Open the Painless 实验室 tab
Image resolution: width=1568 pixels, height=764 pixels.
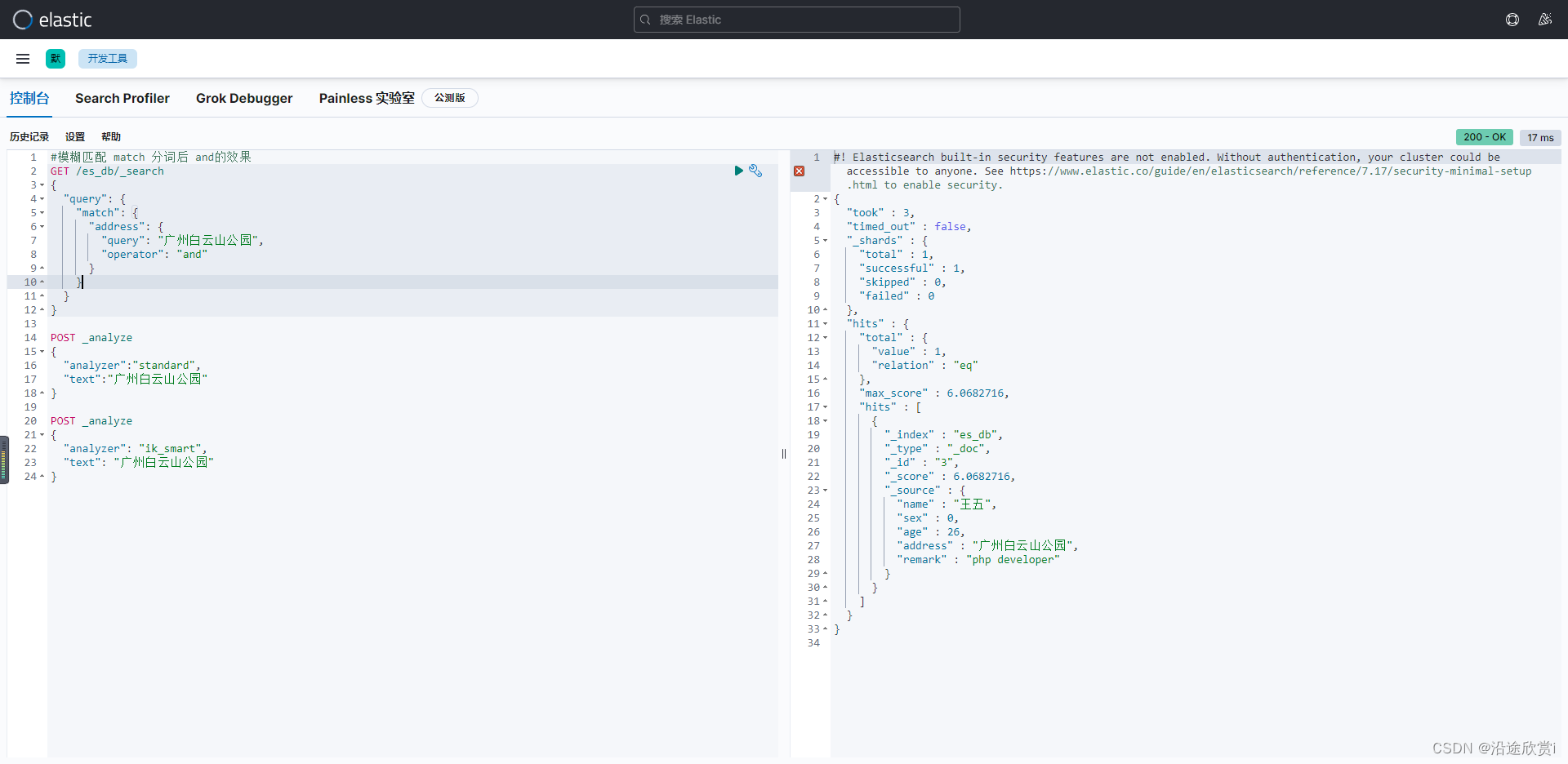pos(367,98)
